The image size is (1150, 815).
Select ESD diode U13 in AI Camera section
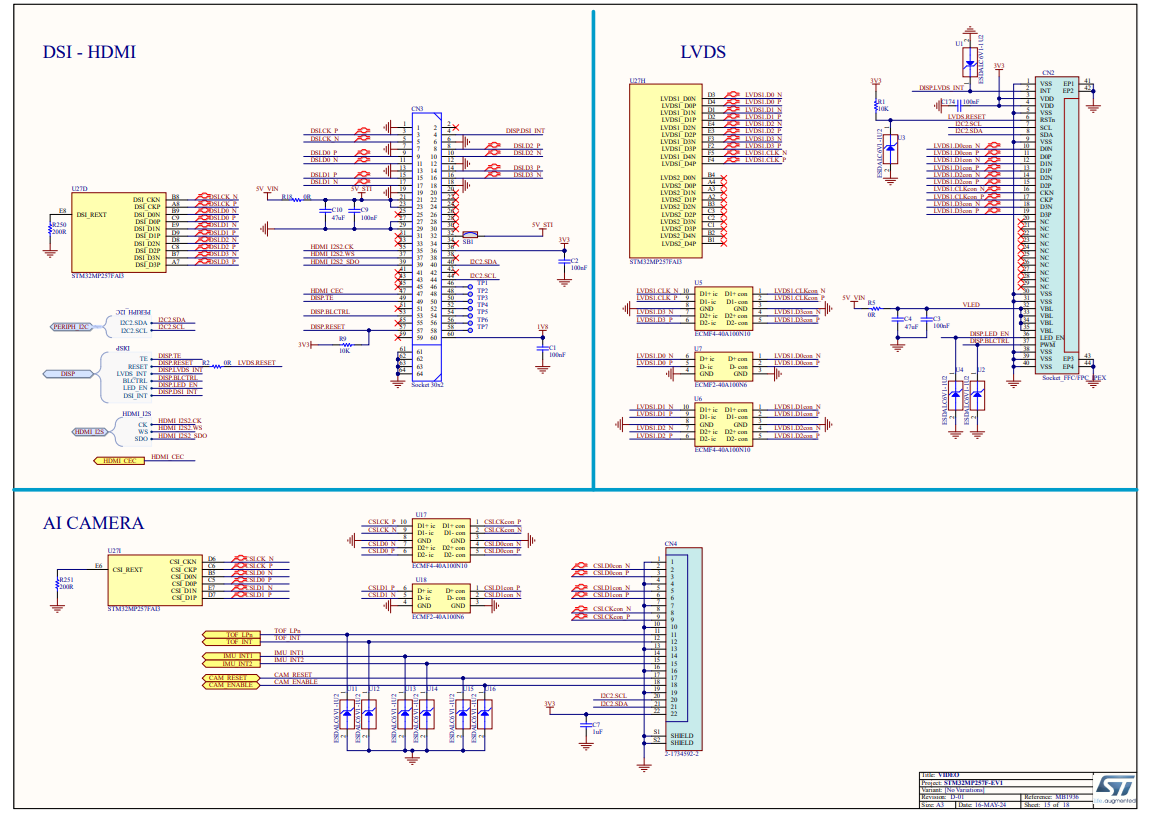tap(405, 714)
